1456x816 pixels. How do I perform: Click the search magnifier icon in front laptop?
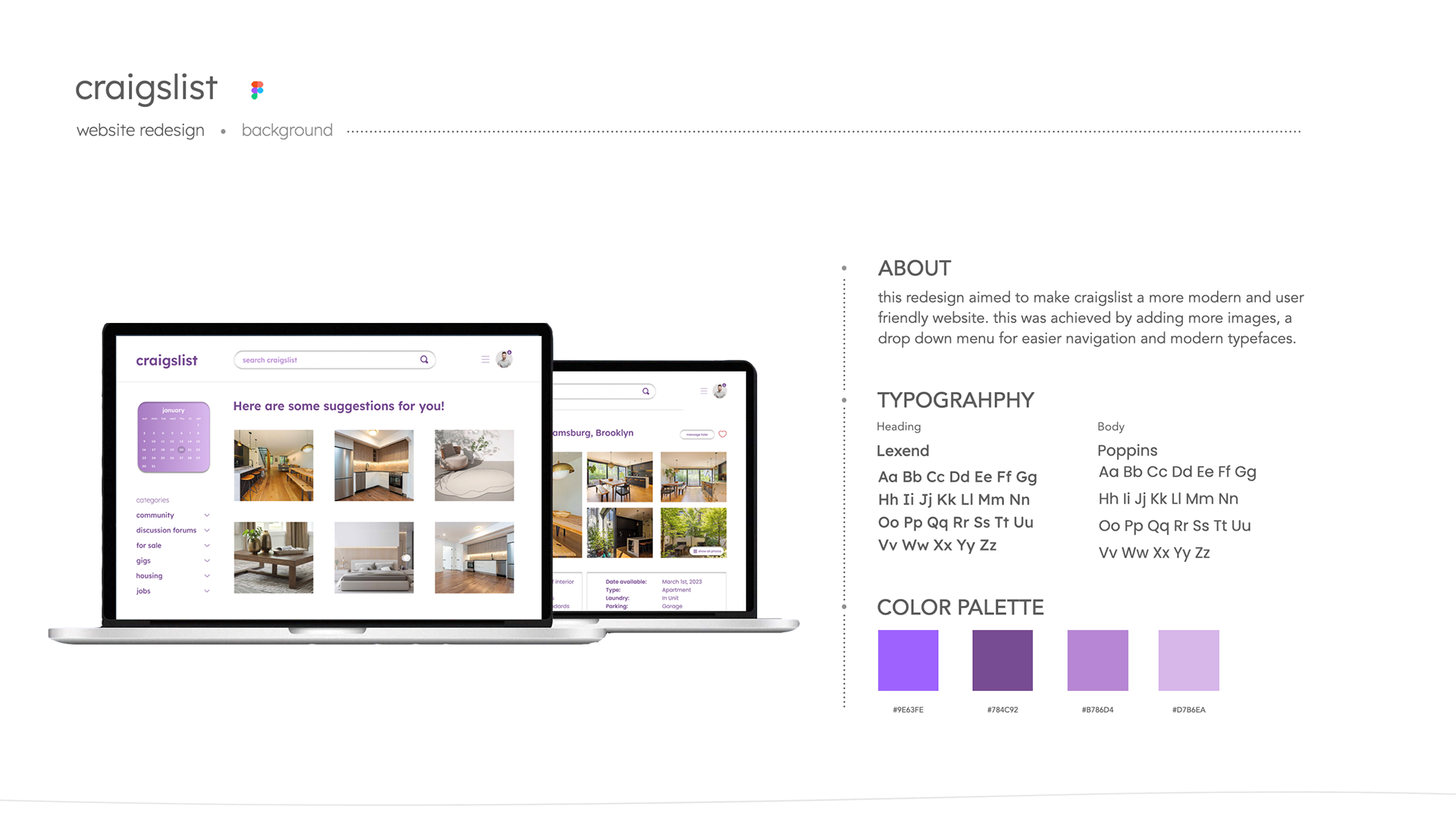point(425,359)
